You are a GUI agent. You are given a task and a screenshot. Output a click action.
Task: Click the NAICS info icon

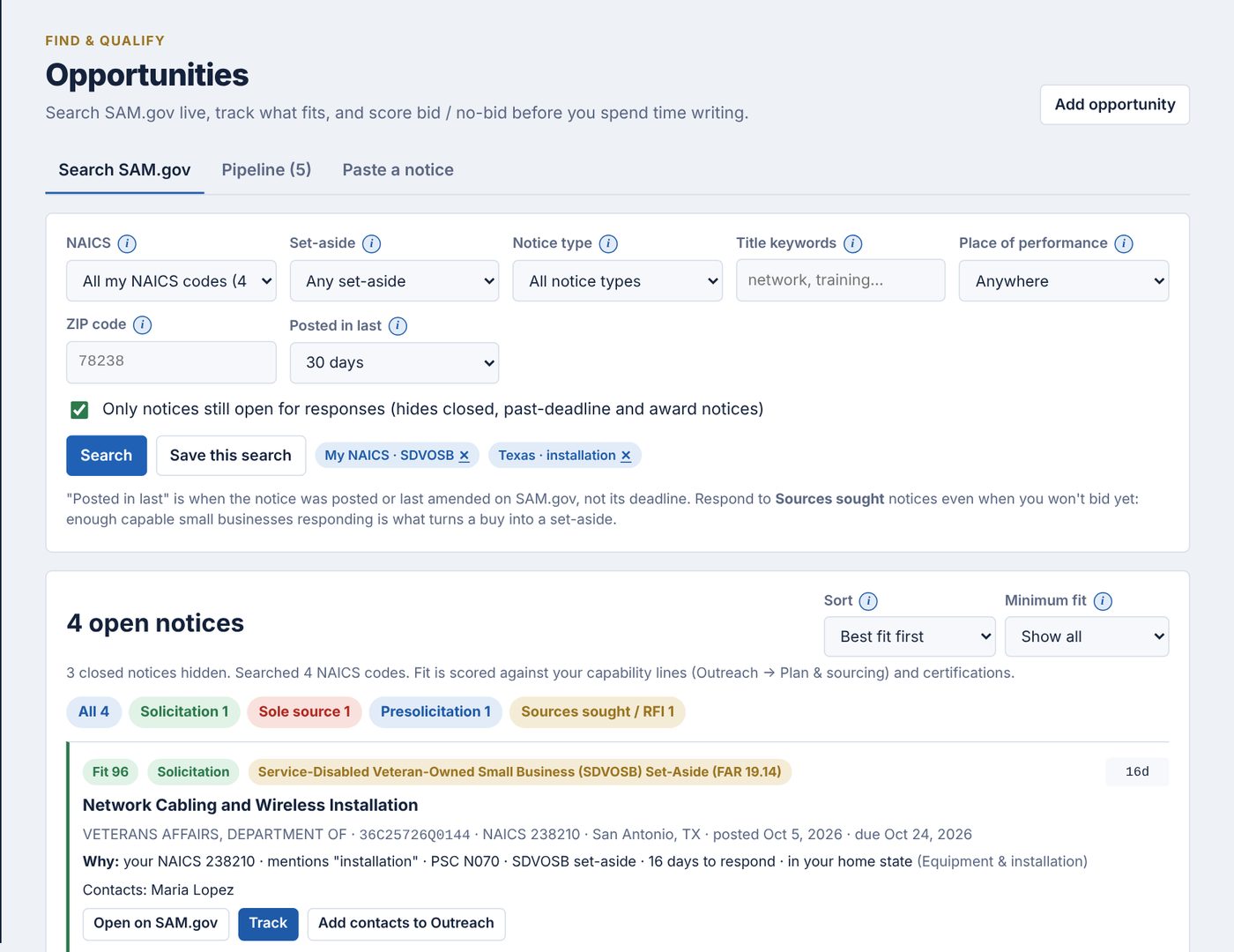[127, 243]
